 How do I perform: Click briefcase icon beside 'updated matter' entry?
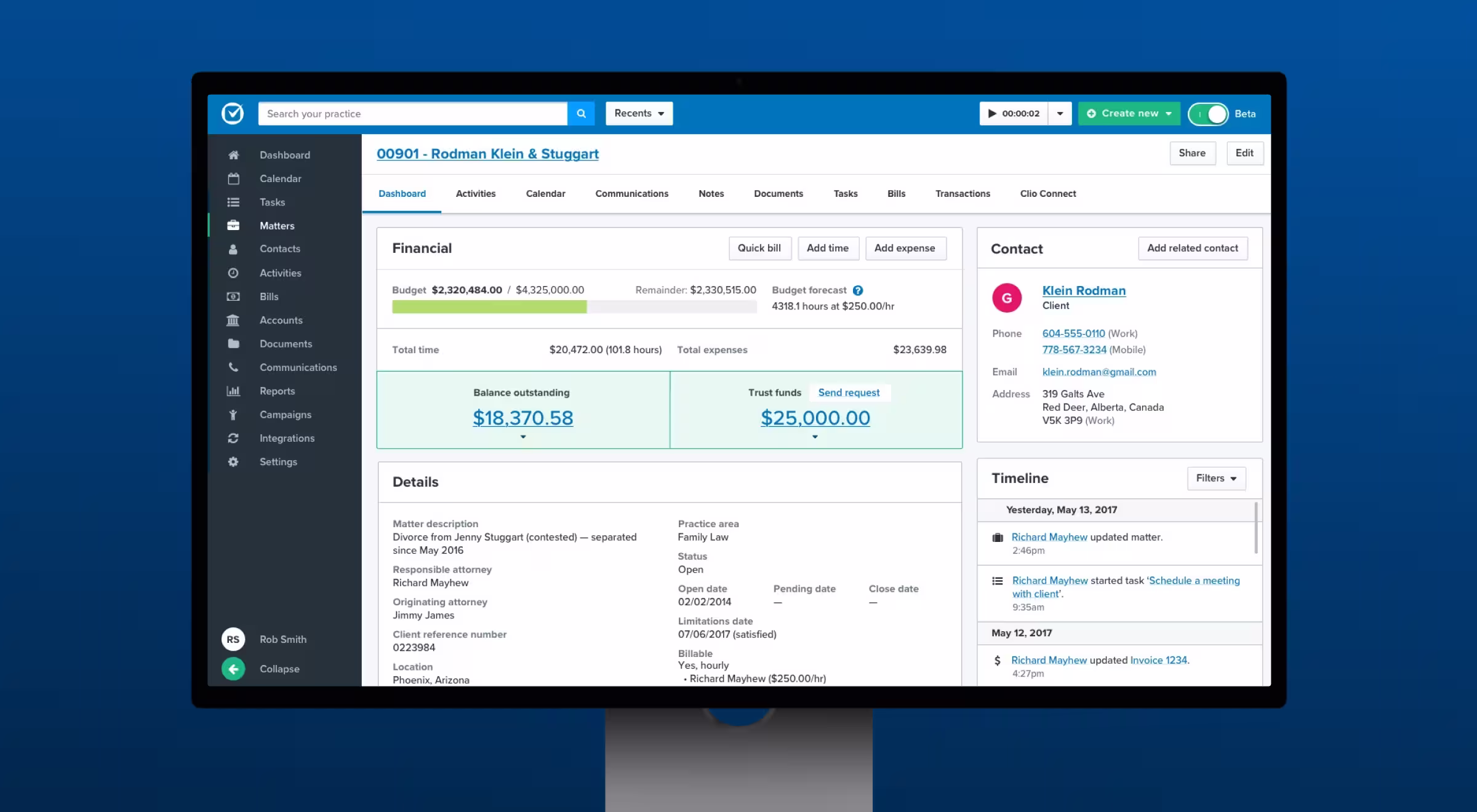998,538
